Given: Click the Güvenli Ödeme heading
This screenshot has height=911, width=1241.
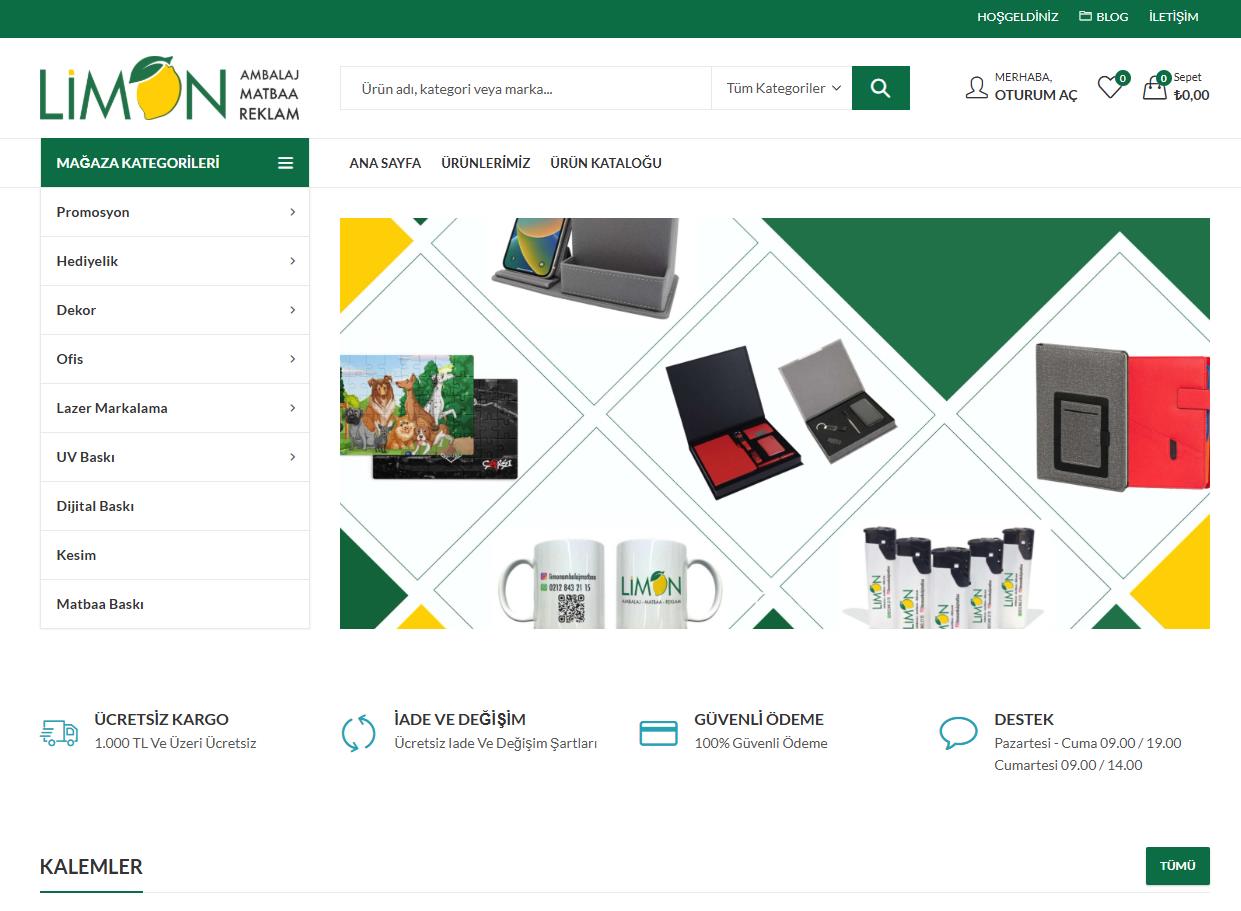Looking at the screenshot, I should (759, 719).
